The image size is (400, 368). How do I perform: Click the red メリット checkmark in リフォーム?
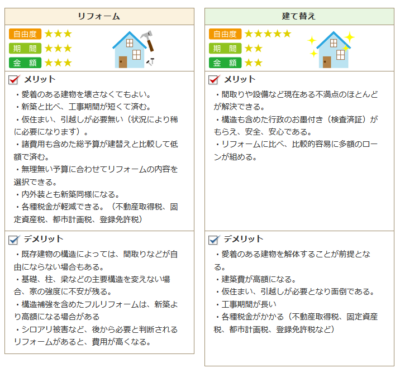tap(14, 79)
